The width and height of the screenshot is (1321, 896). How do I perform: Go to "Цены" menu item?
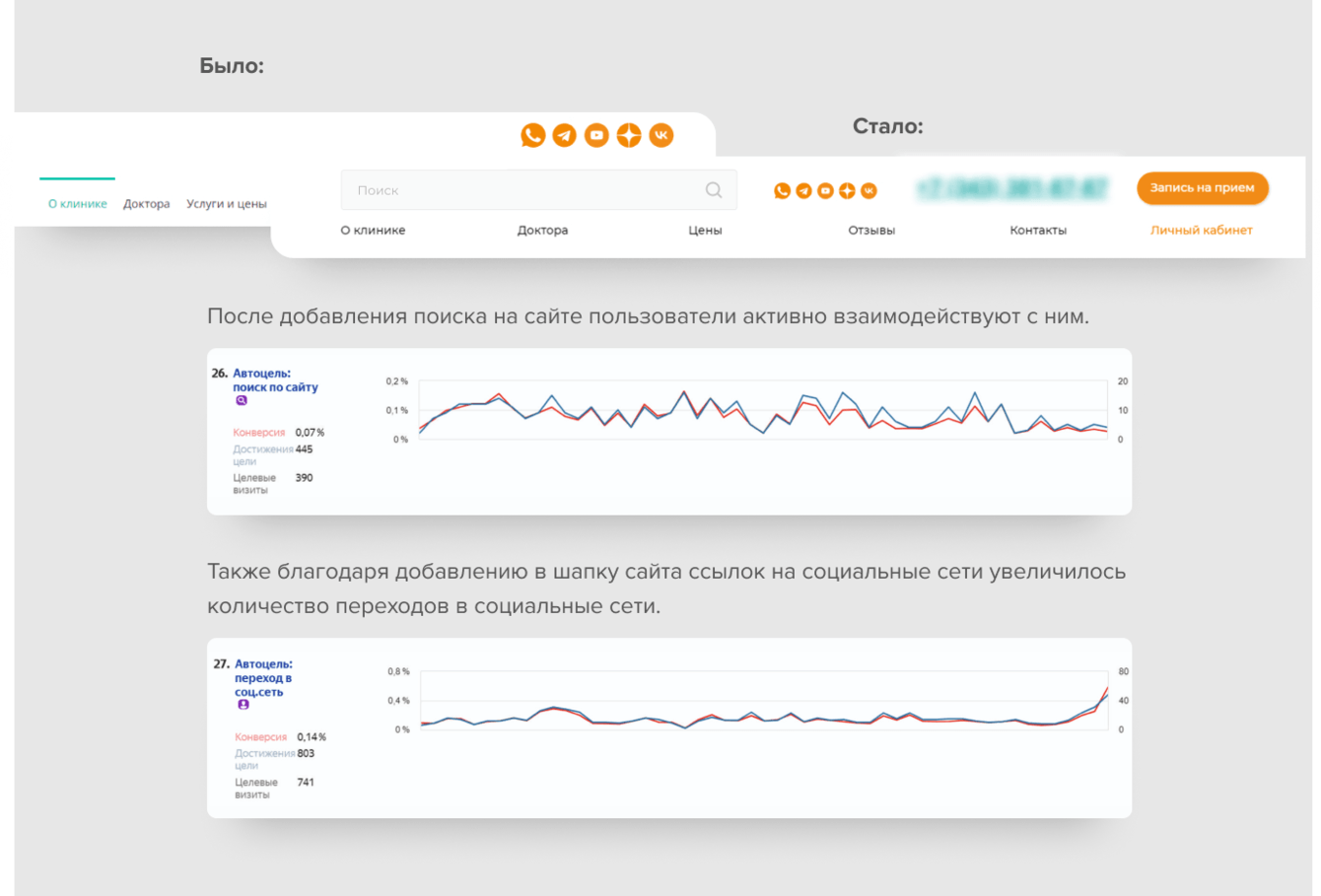pyautogui.click(x=705, y=231)
